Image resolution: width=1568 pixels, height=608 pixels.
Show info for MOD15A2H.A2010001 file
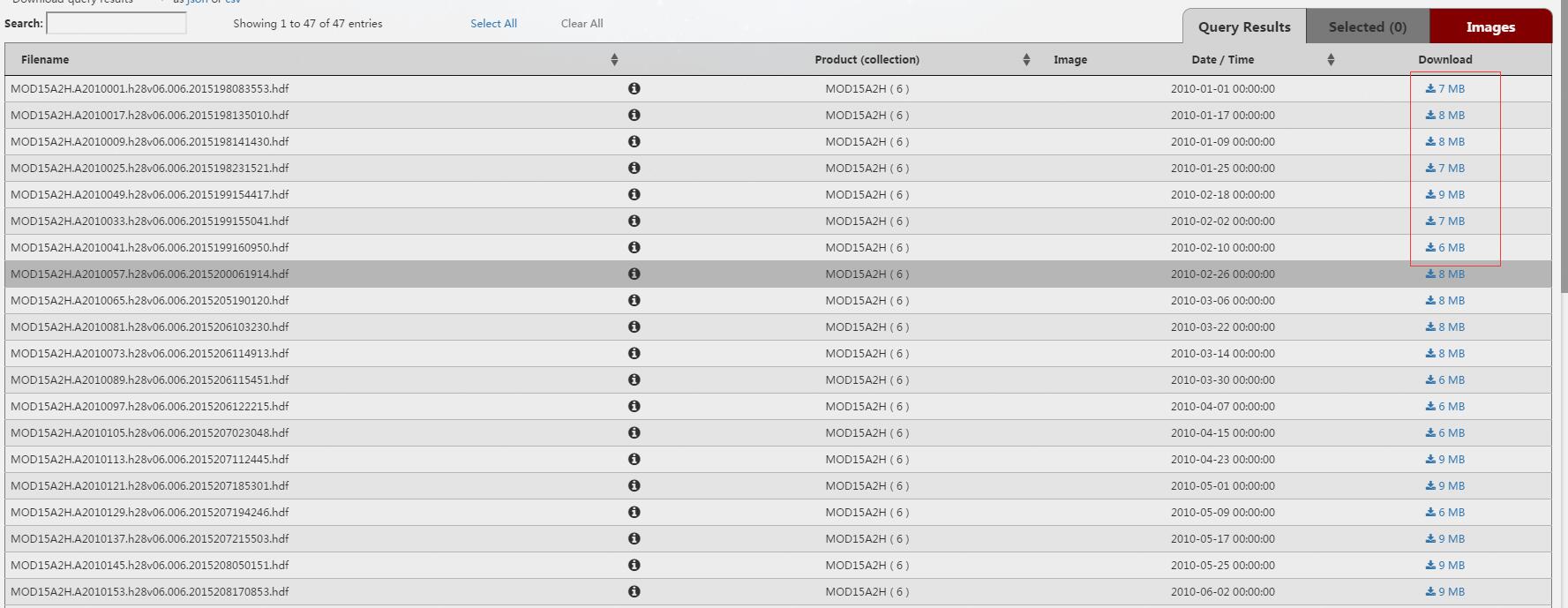pos(634,88)
